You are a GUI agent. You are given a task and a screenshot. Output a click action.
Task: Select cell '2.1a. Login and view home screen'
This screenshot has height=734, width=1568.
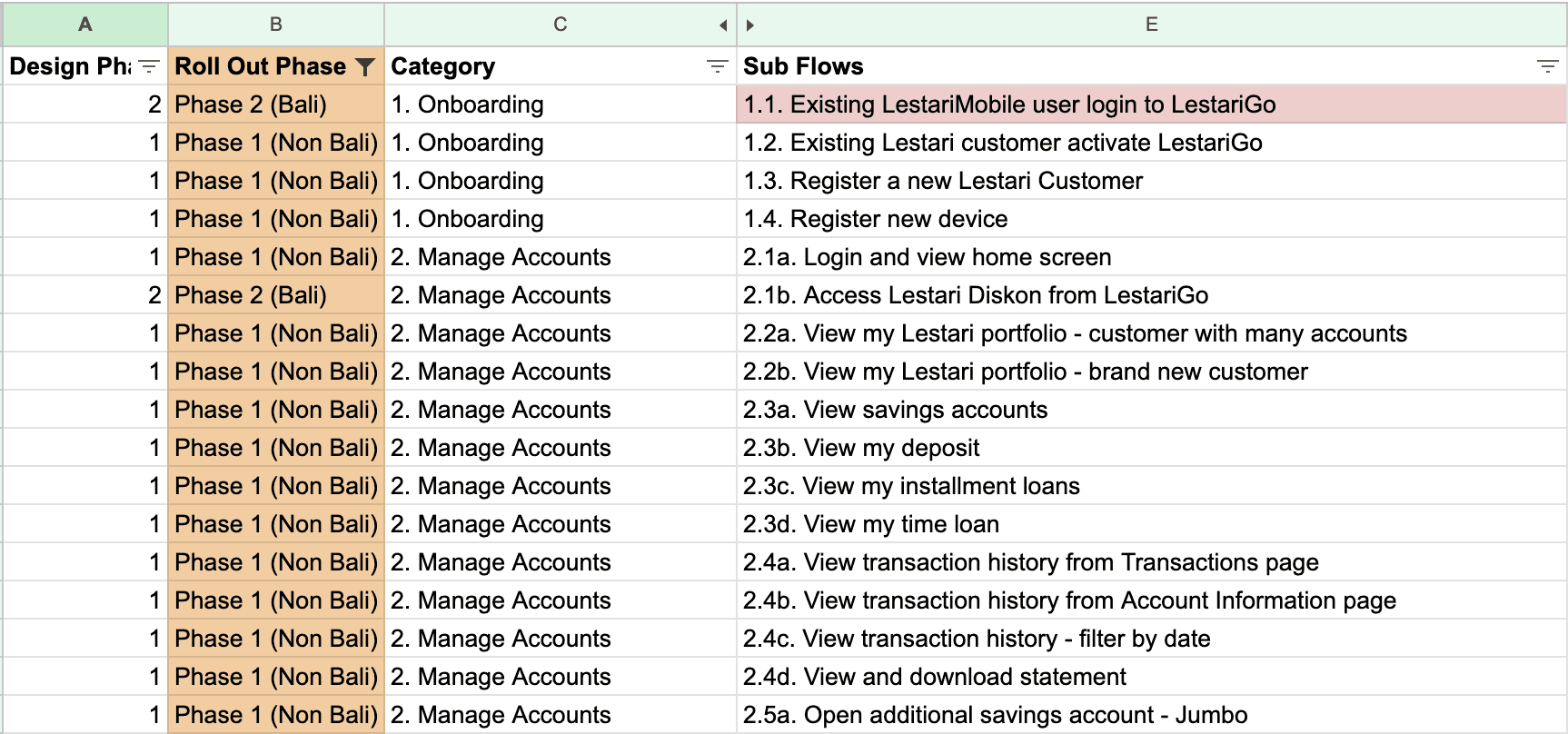pos(1152,257)
